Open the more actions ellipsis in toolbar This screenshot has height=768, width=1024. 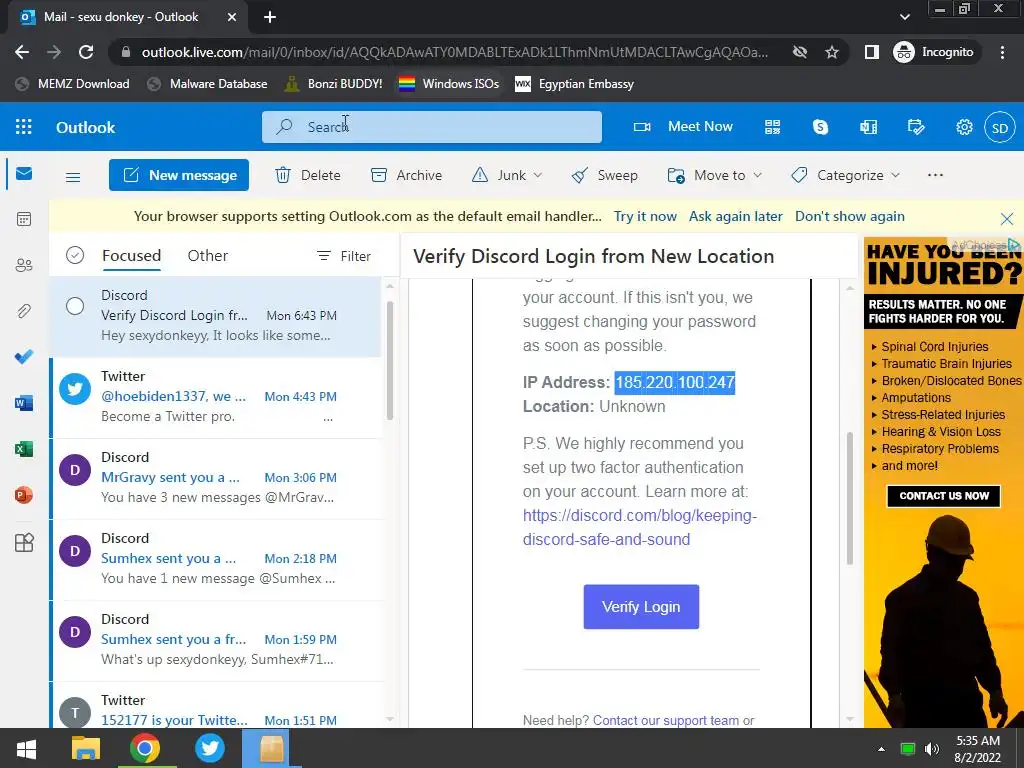point(935,175)
